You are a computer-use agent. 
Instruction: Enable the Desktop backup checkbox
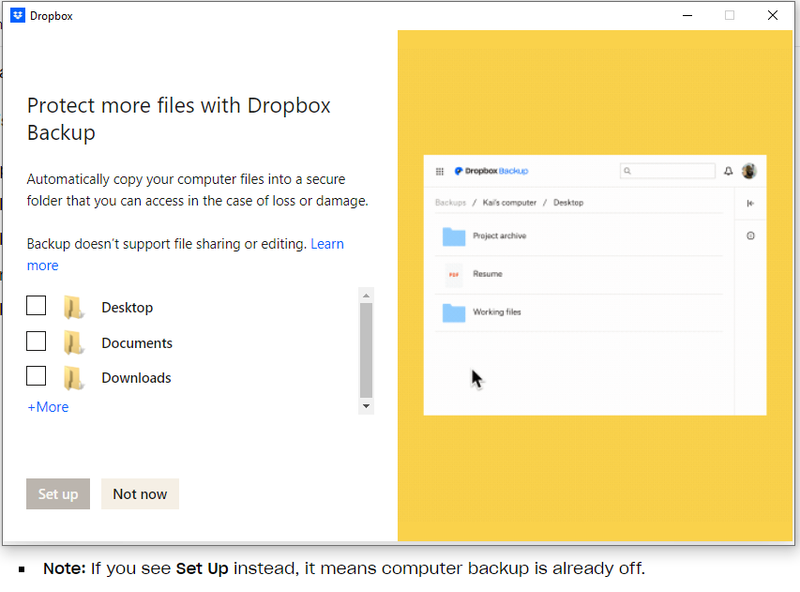click(x=36, y=306)
